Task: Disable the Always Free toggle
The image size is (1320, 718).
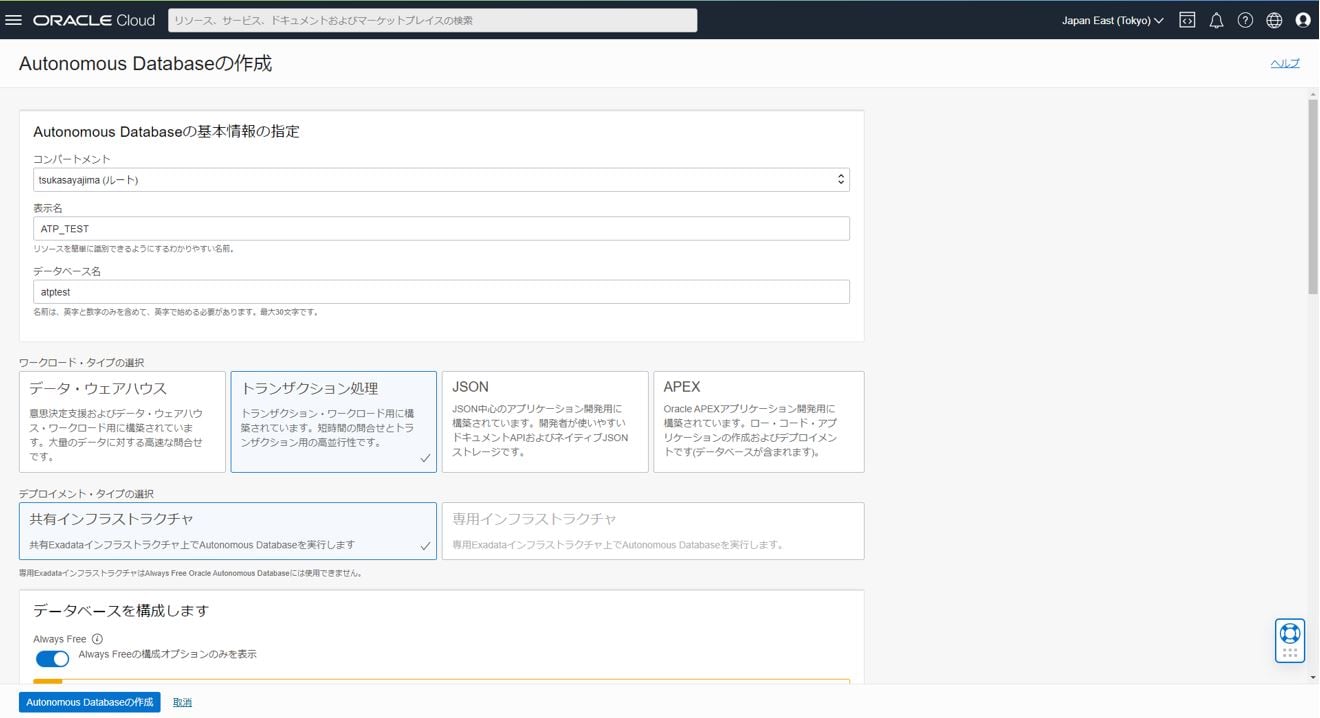Action: point(52,658)
